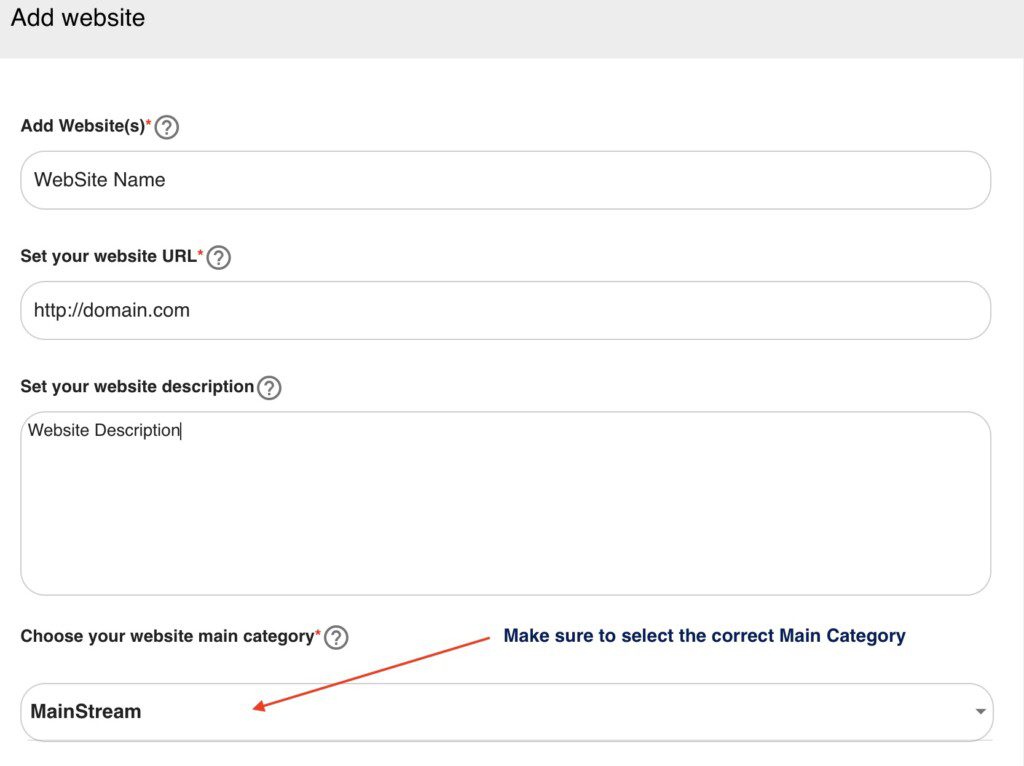This screenshot has height=766, width=1024.
Task: Click the "Add Website(s)" field label
Action: (x=82, y=127)
